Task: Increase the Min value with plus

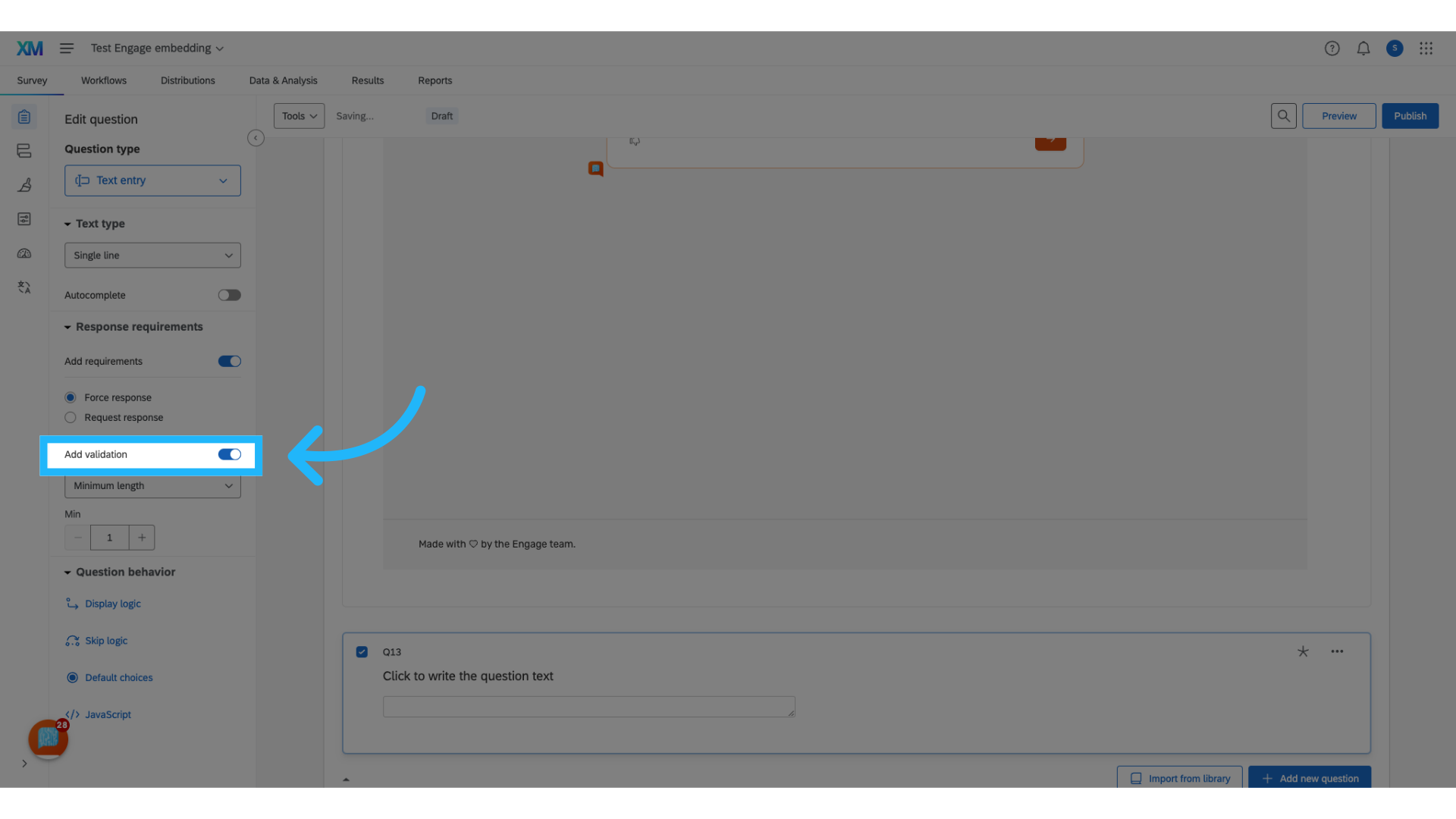Action: point(142,538)
